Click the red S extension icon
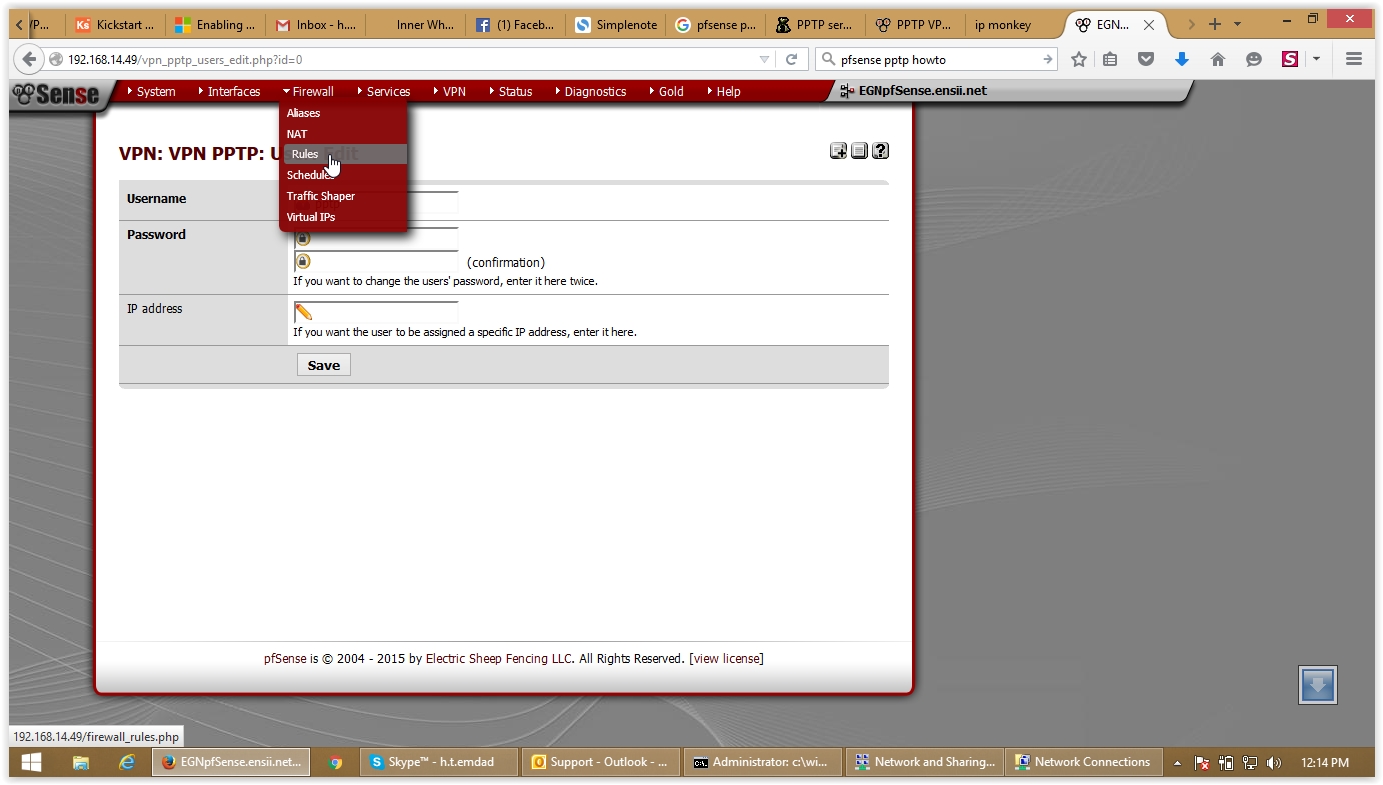 (1290, 59)
